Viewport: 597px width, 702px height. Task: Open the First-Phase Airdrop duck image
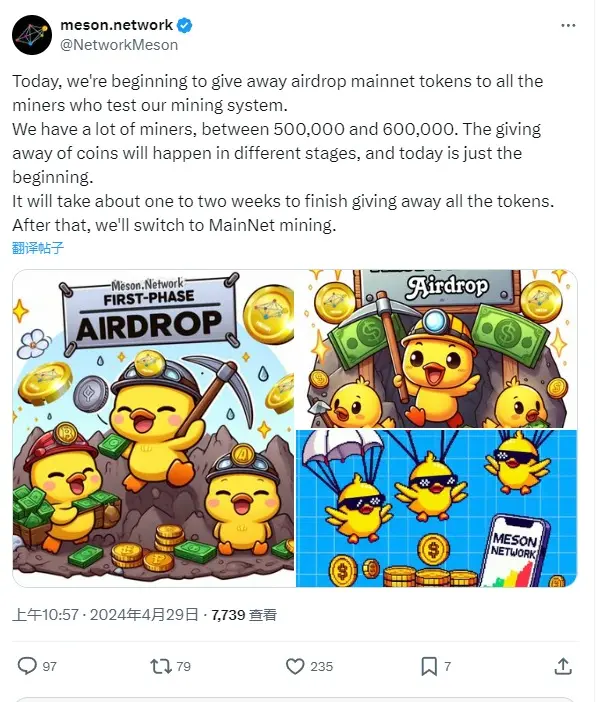click(x=153, y=428)
